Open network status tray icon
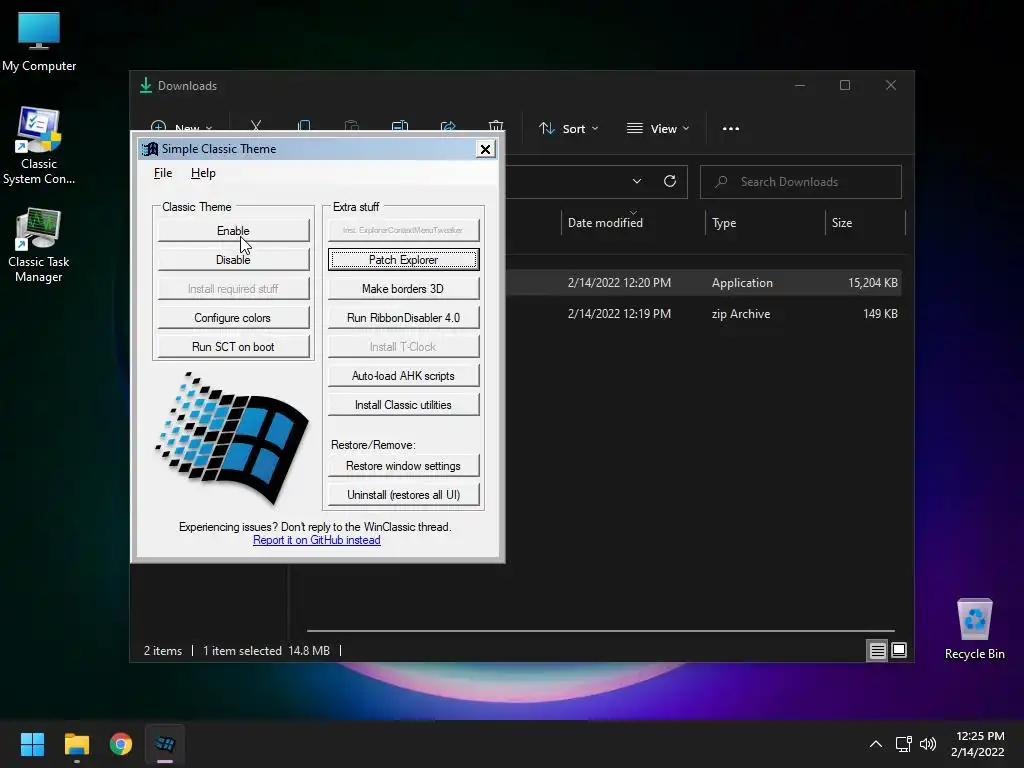Screen dimensions: 1024x768 [904, 744]
